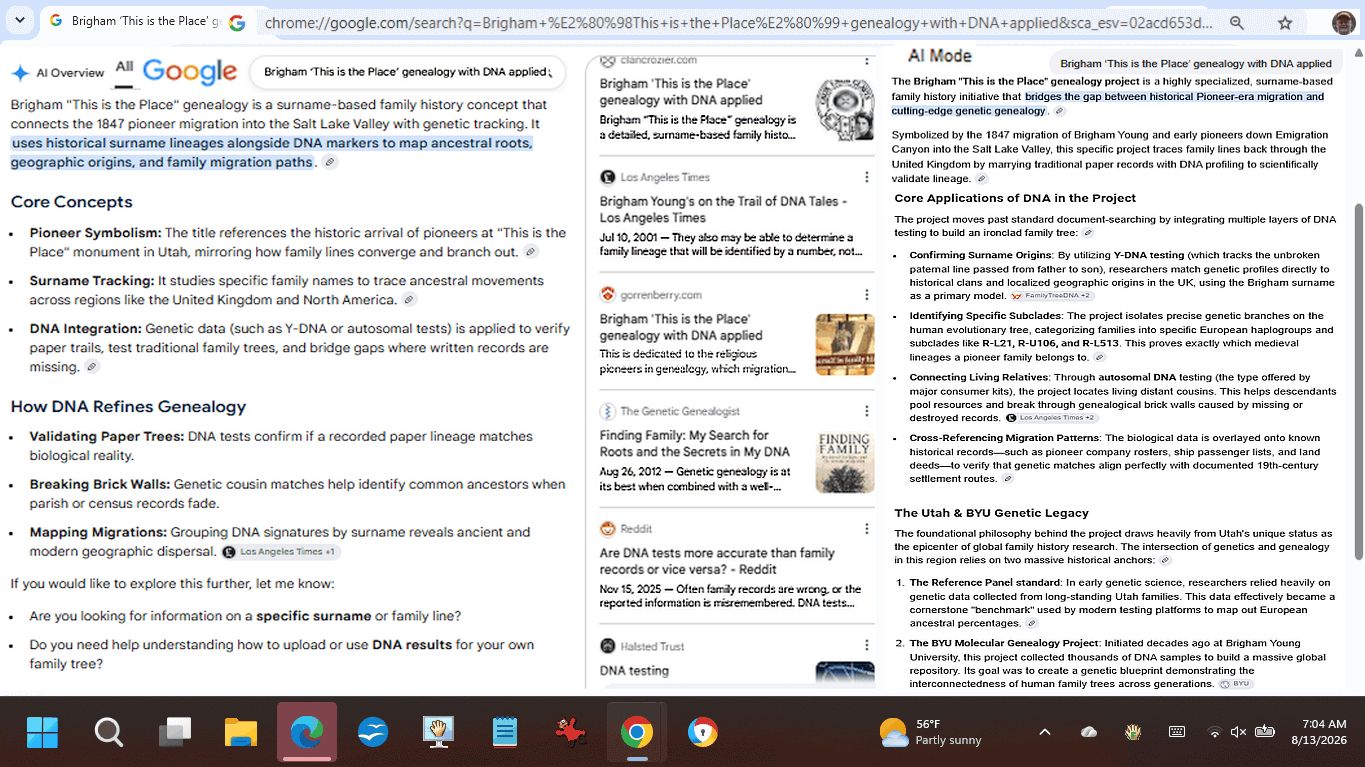Open citation link icon after 'pioneer family belongs to'

click(1100, 357)
